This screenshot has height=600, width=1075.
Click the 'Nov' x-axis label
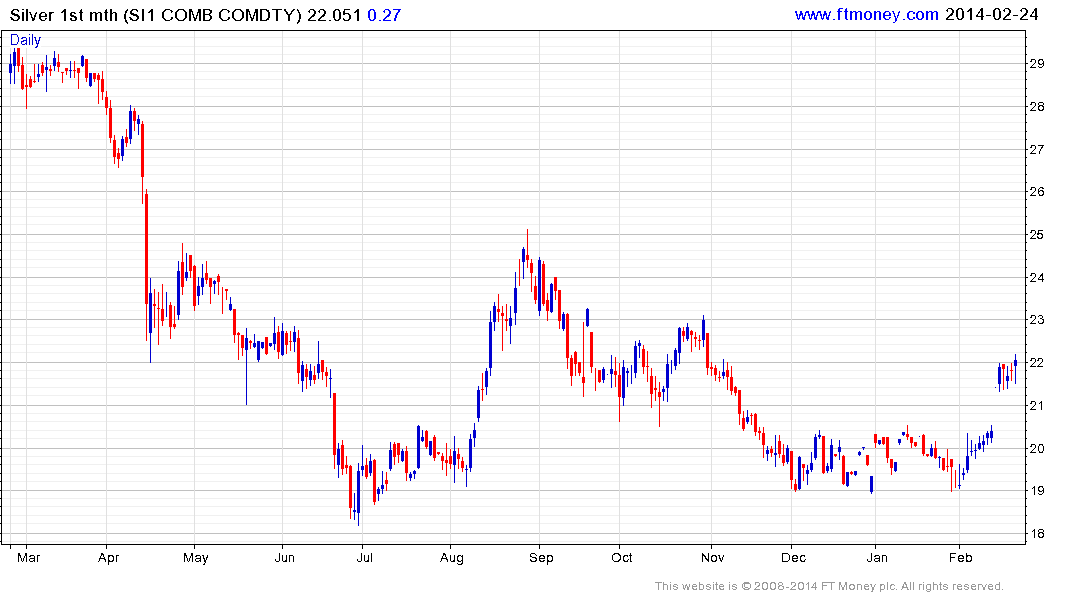tap(712, 557)
